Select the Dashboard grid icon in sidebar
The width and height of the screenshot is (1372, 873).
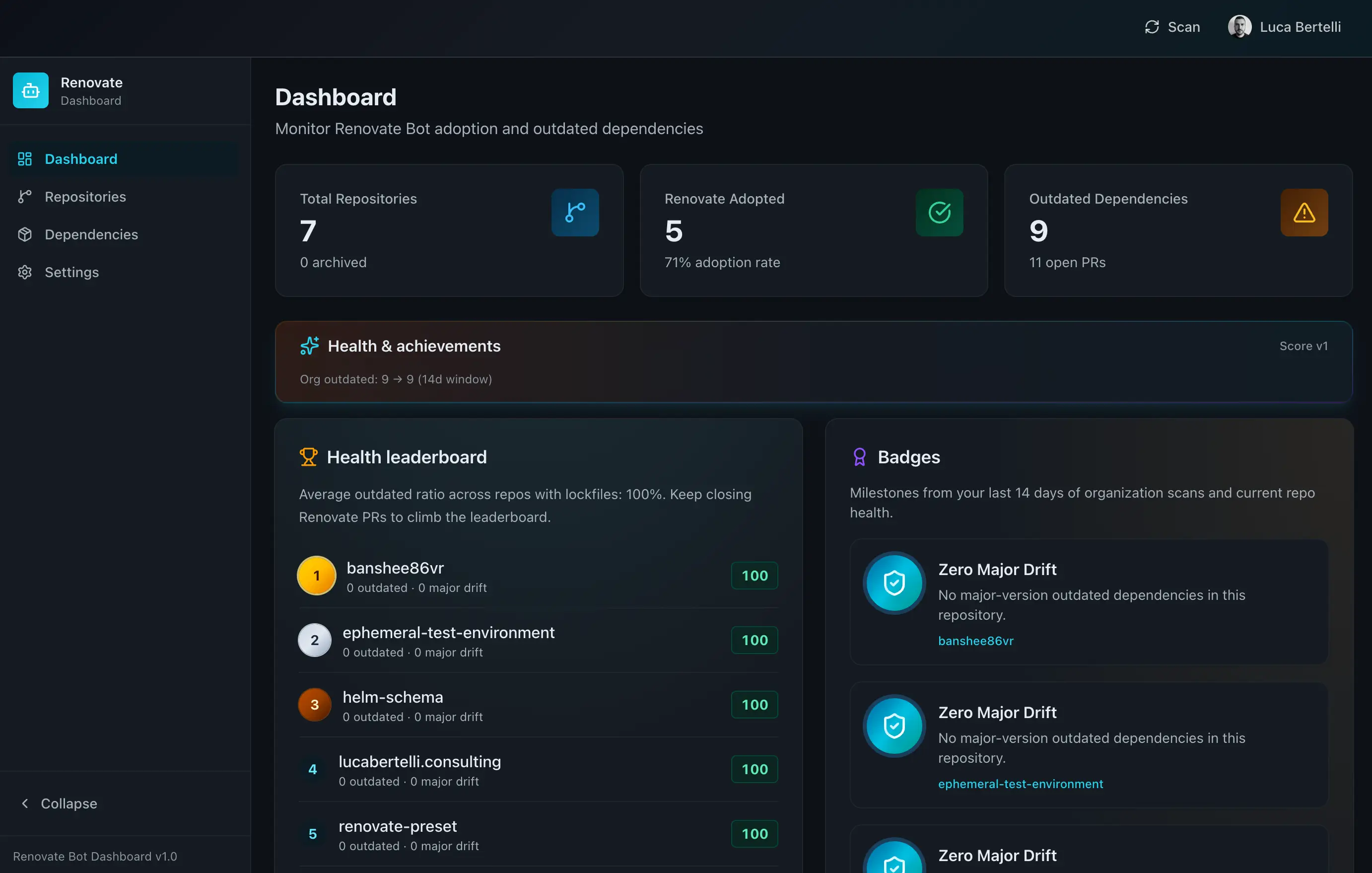coord(24,159)
